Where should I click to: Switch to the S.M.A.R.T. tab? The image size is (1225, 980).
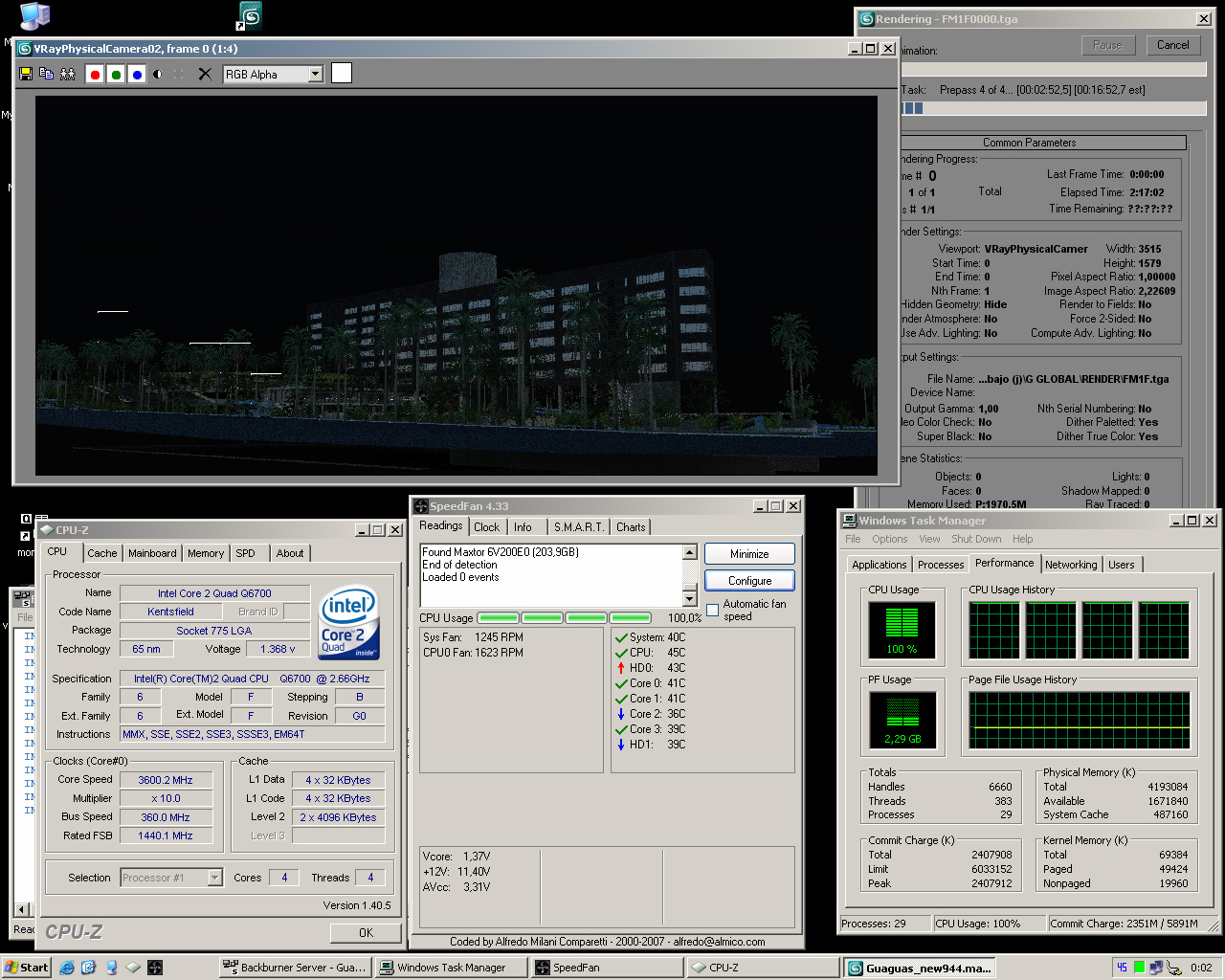click(579, 527)
